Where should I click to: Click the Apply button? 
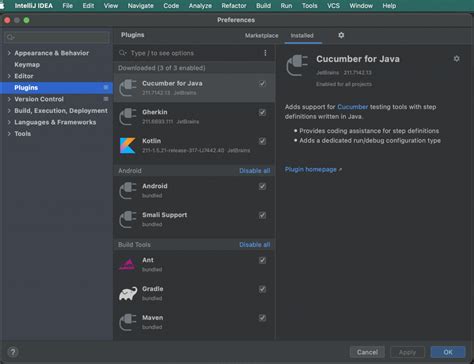tap(407, 352)
